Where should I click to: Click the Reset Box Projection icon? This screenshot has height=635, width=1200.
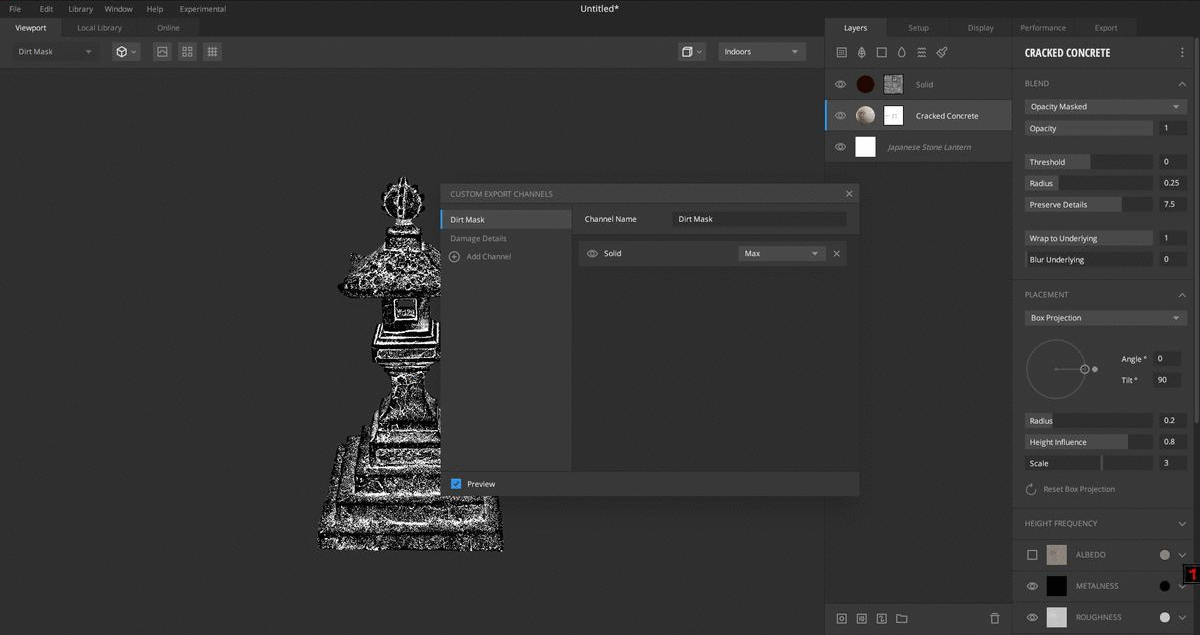coord(1031,489)
